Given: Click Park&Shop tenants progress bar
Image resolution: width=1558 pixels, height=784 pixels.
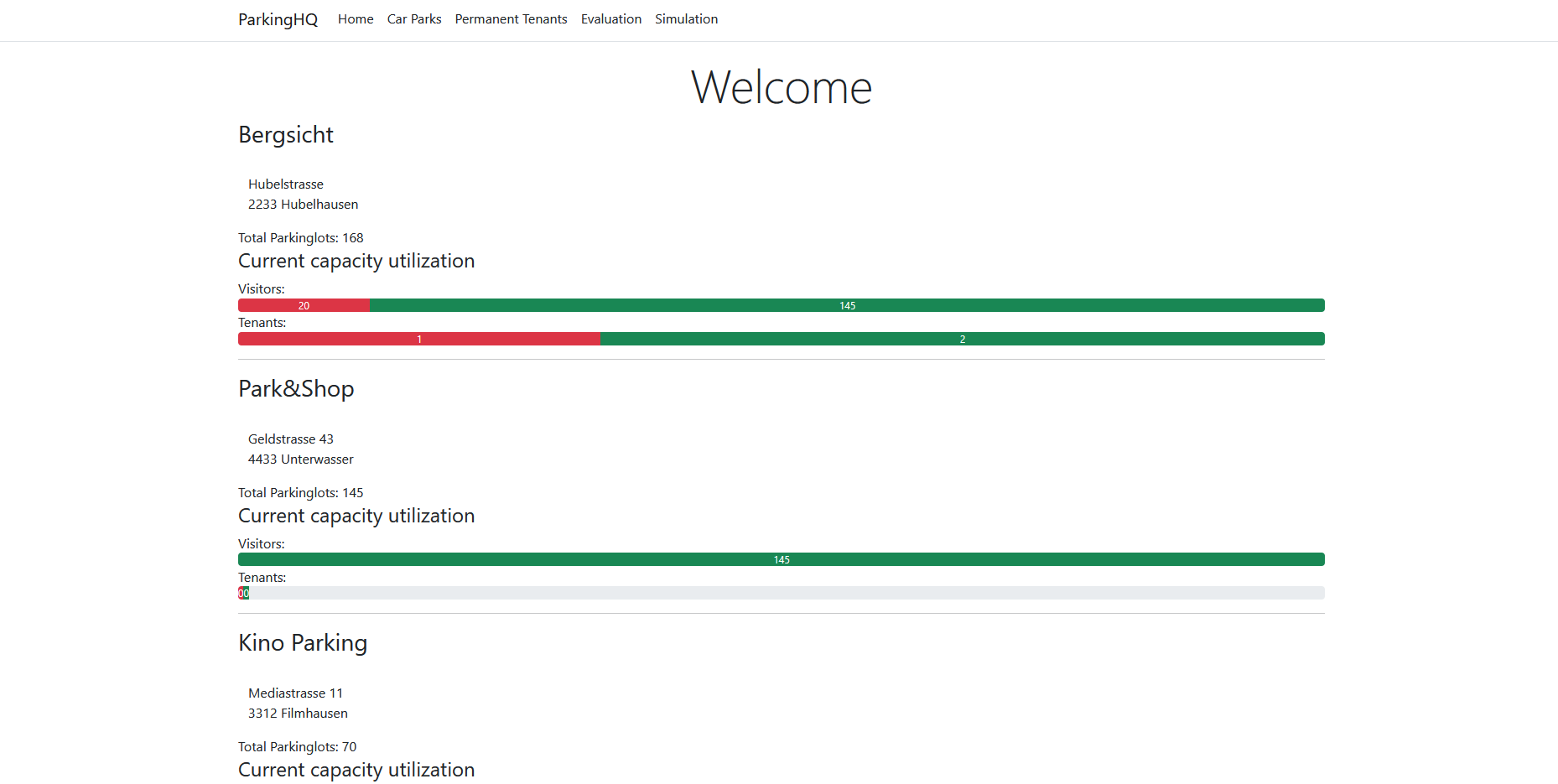Looking at the screenshot, I should click(782, 593).
